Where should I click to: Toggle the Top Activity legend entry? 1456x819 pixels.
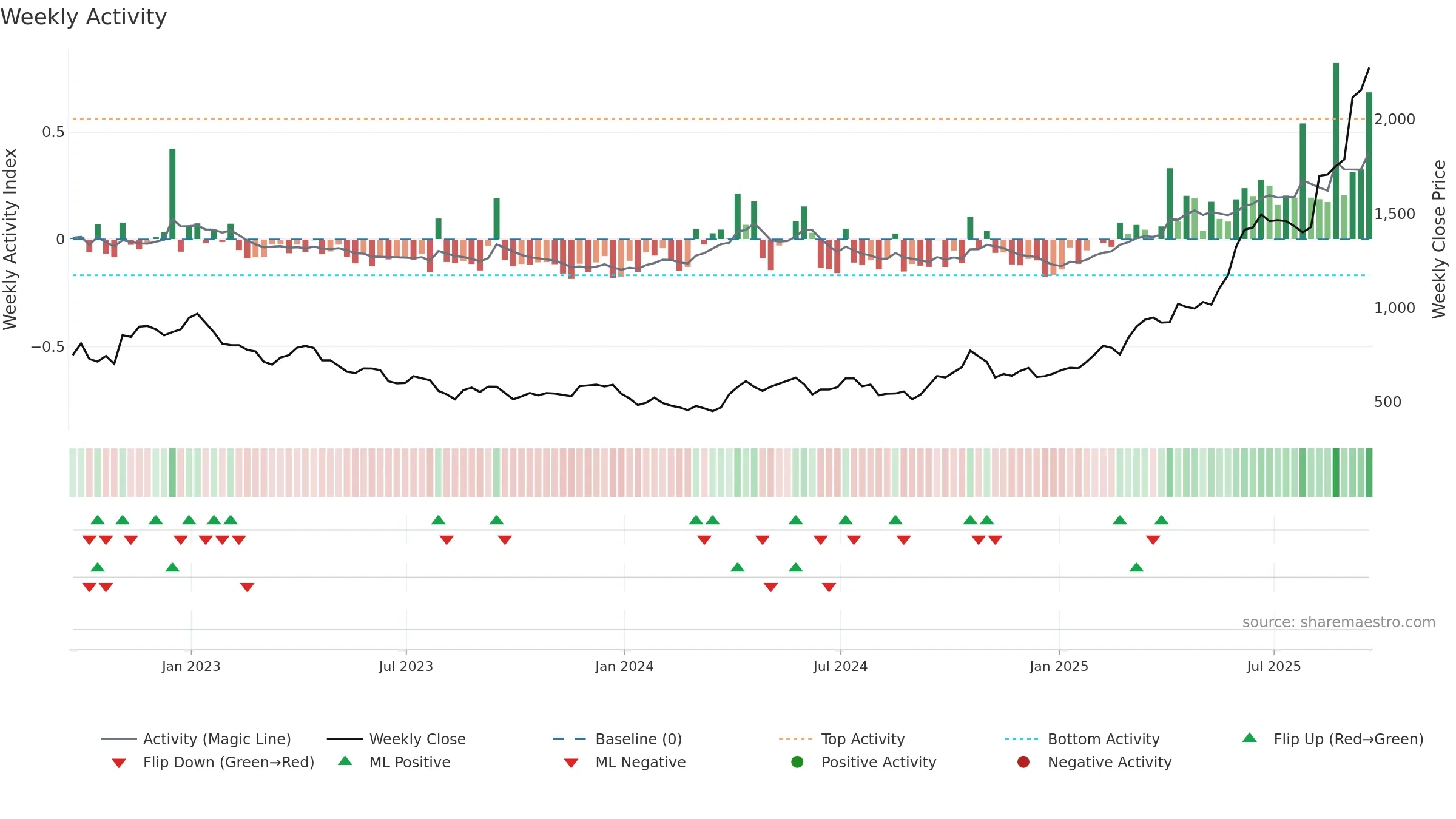(841, 739)
